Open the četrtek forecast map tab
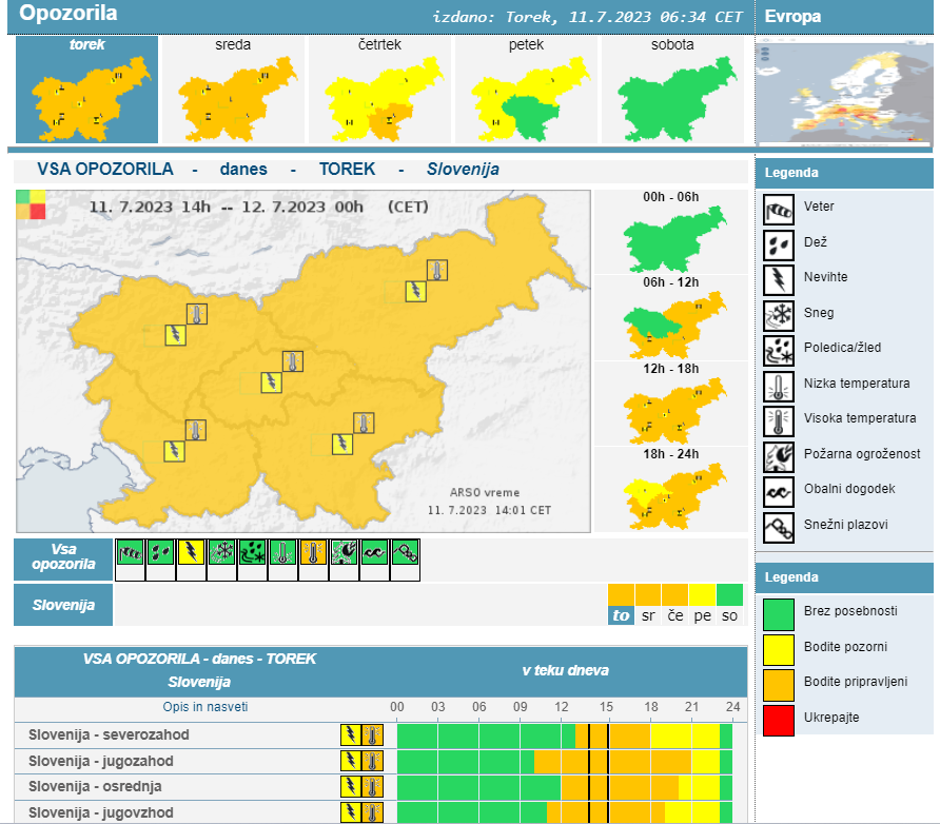 click(x=381, y=90)
